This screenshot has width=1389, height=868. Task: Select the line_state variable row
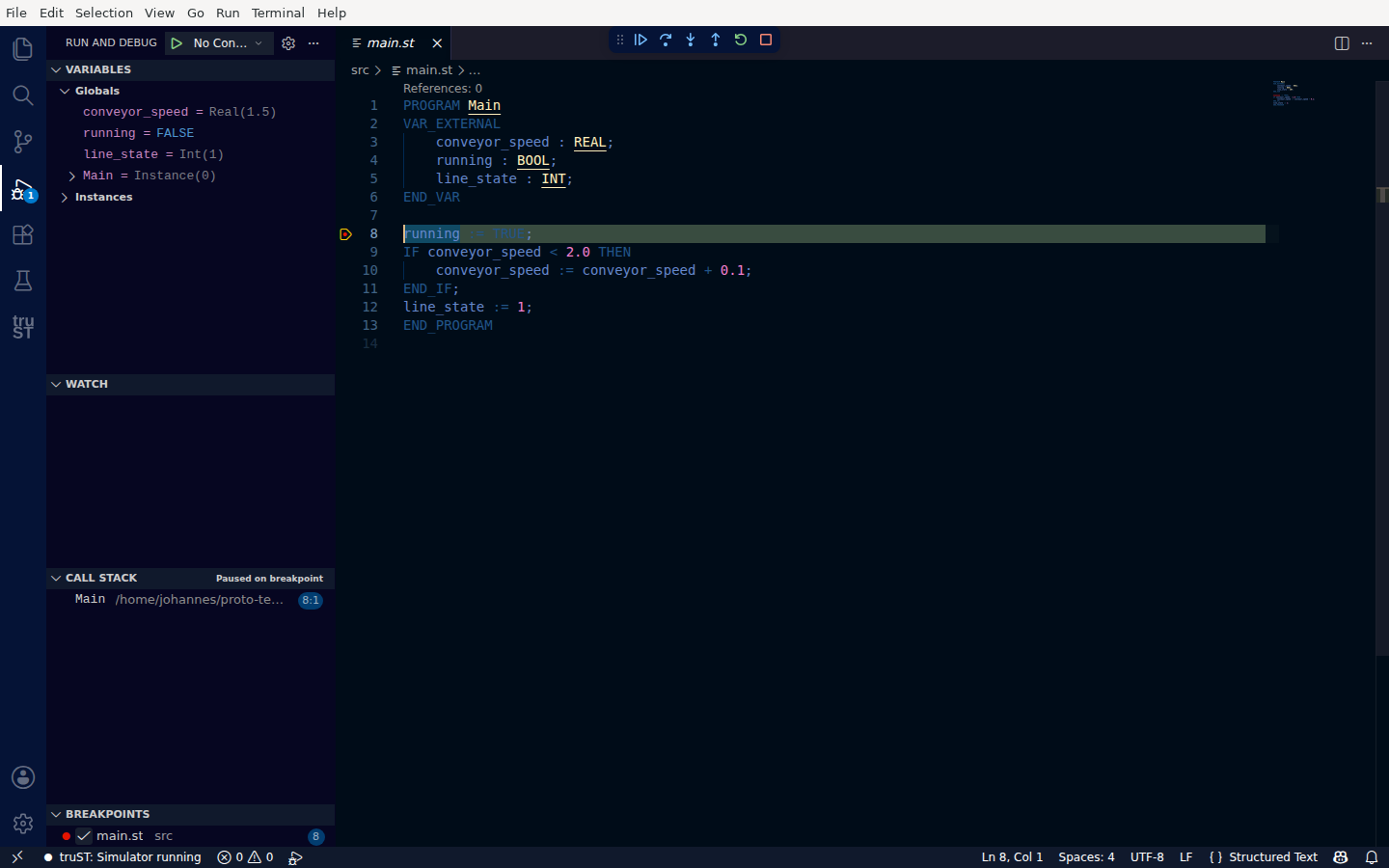point(190,154)
